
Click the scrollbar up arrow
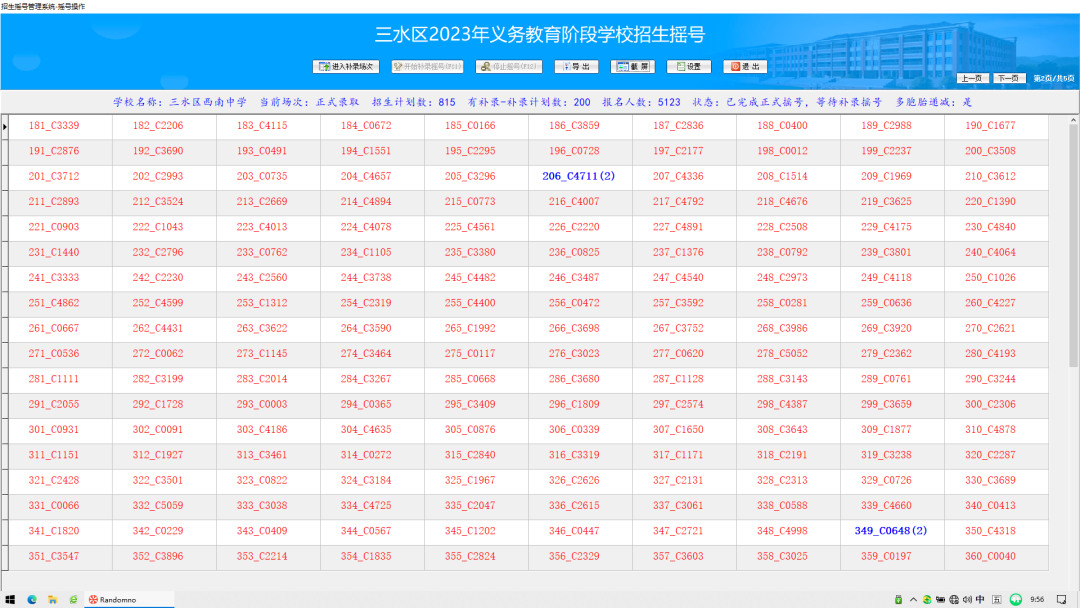1073,120
